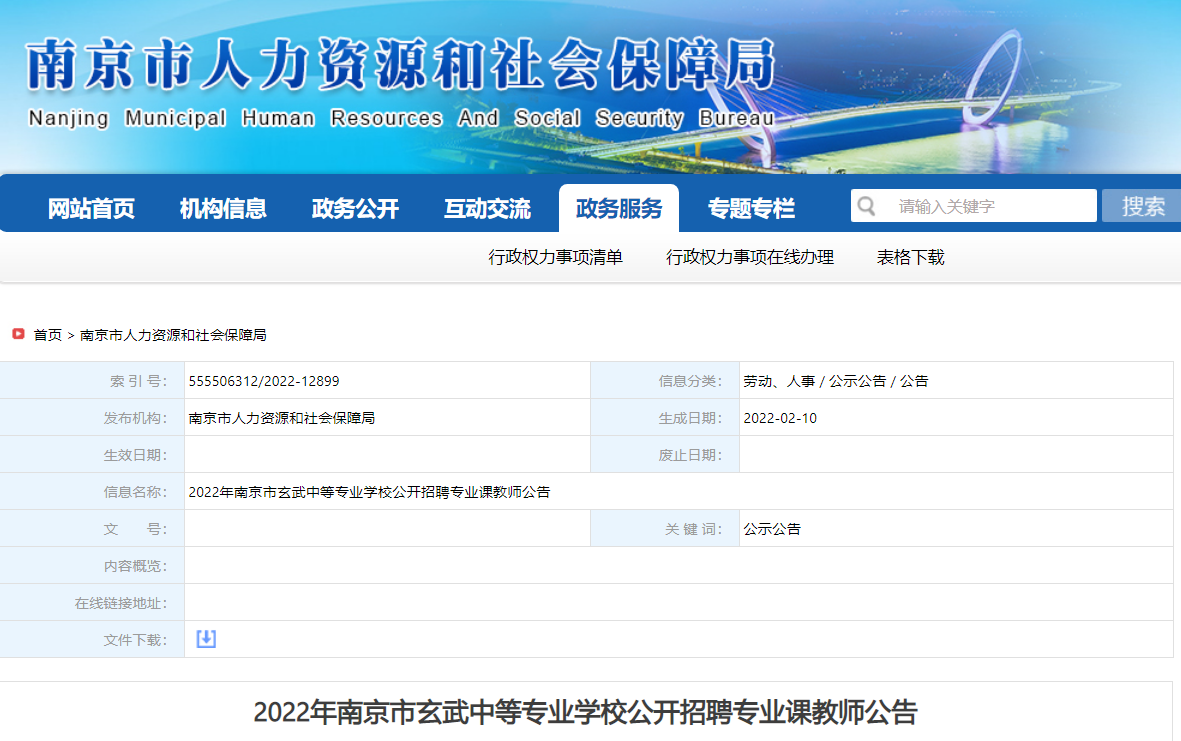Click the site title banner logo
This screenshot has height=741, width=1181.
coord(401,65)
